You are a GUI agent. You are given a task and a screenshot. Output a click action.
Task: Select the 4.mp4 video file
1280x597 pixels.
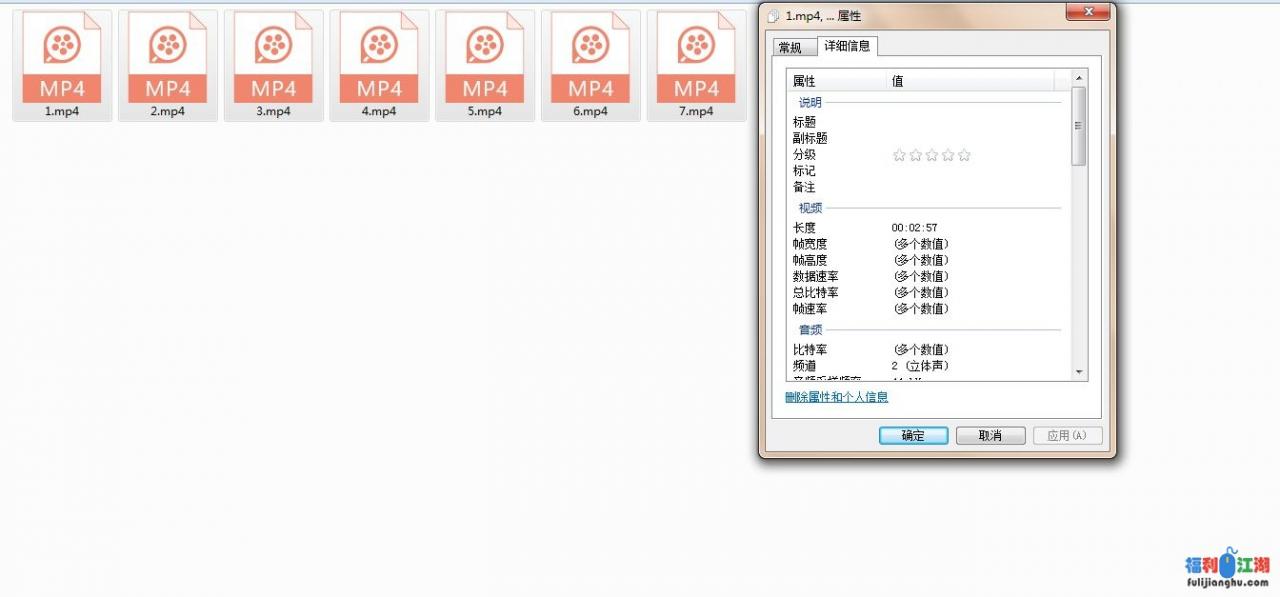(379, 62)
